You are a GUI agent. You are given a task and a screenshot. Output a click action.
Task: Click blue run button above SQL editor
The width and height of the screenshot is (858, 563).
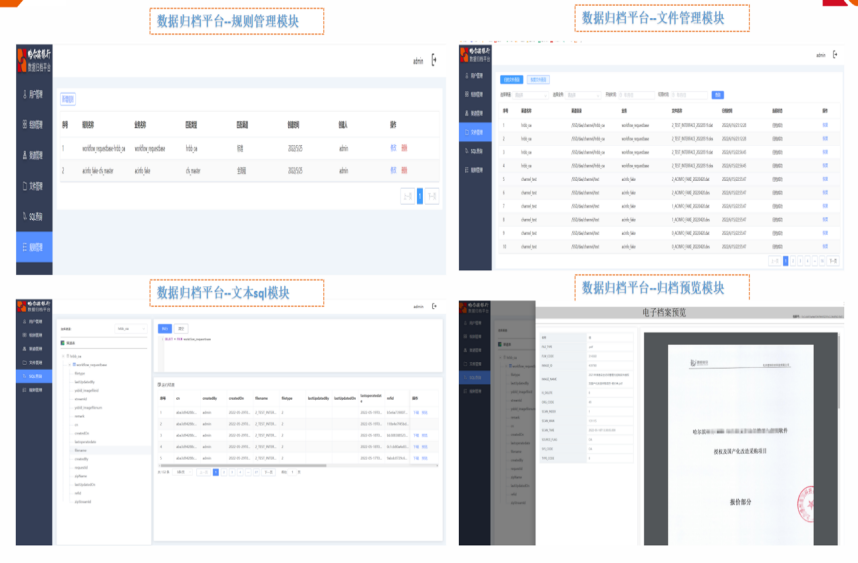tap(165, 329)
